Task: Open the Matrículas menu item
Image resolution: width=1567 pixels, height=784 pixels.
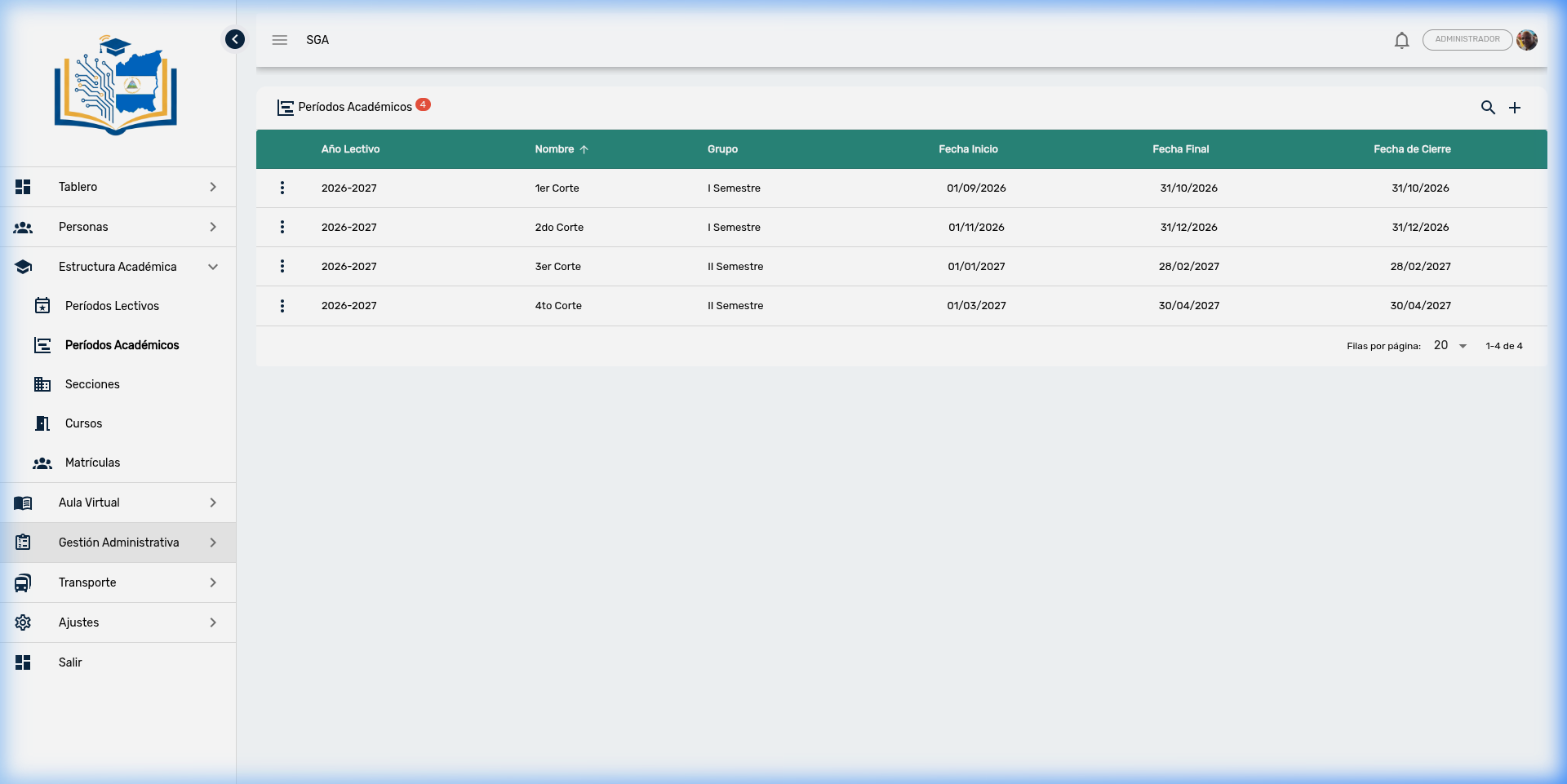Action: click(x=92, y=463)
